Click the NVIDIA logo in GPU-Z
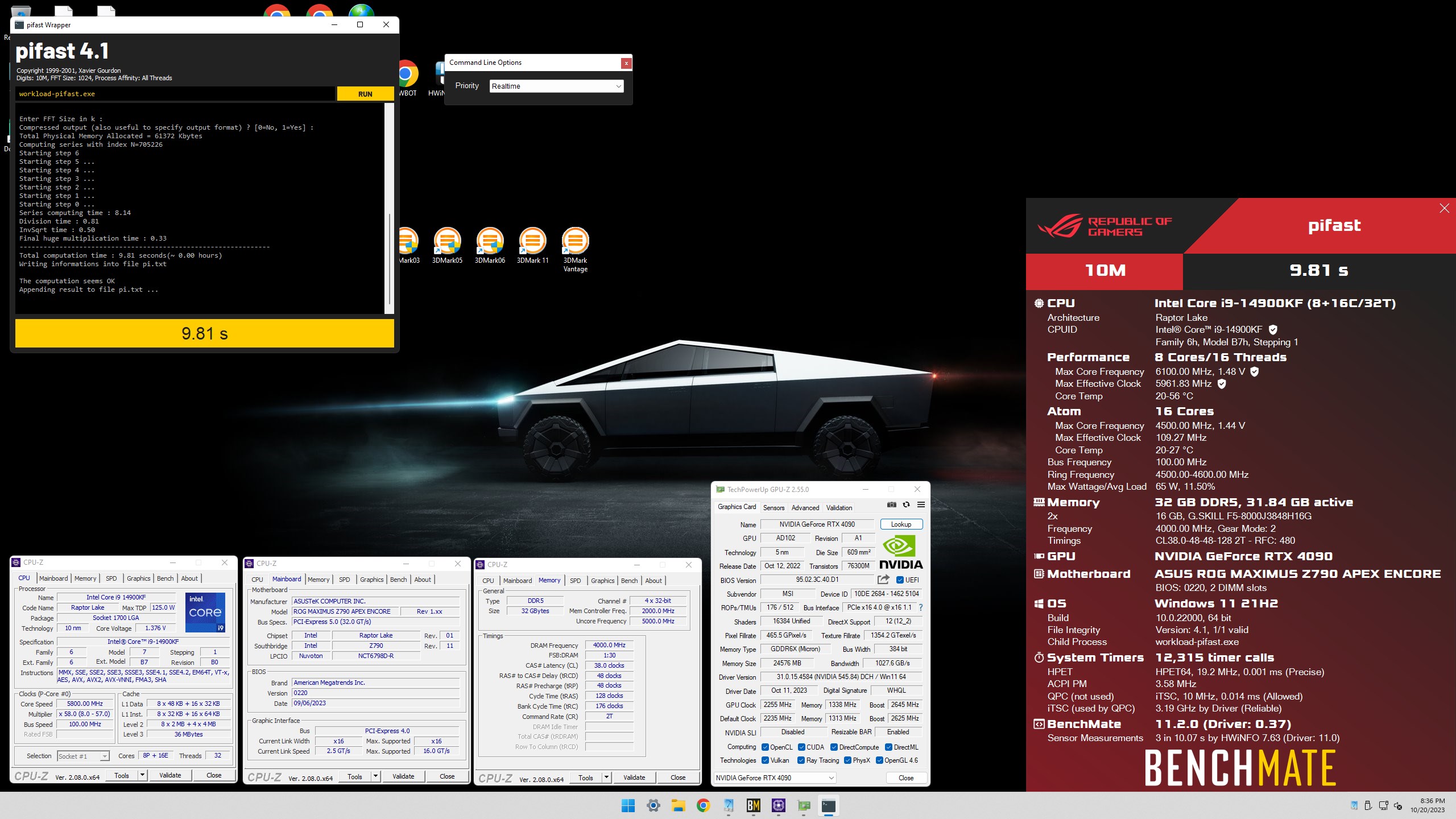This screenshot has width=1456, height=819. coord(901,552)
